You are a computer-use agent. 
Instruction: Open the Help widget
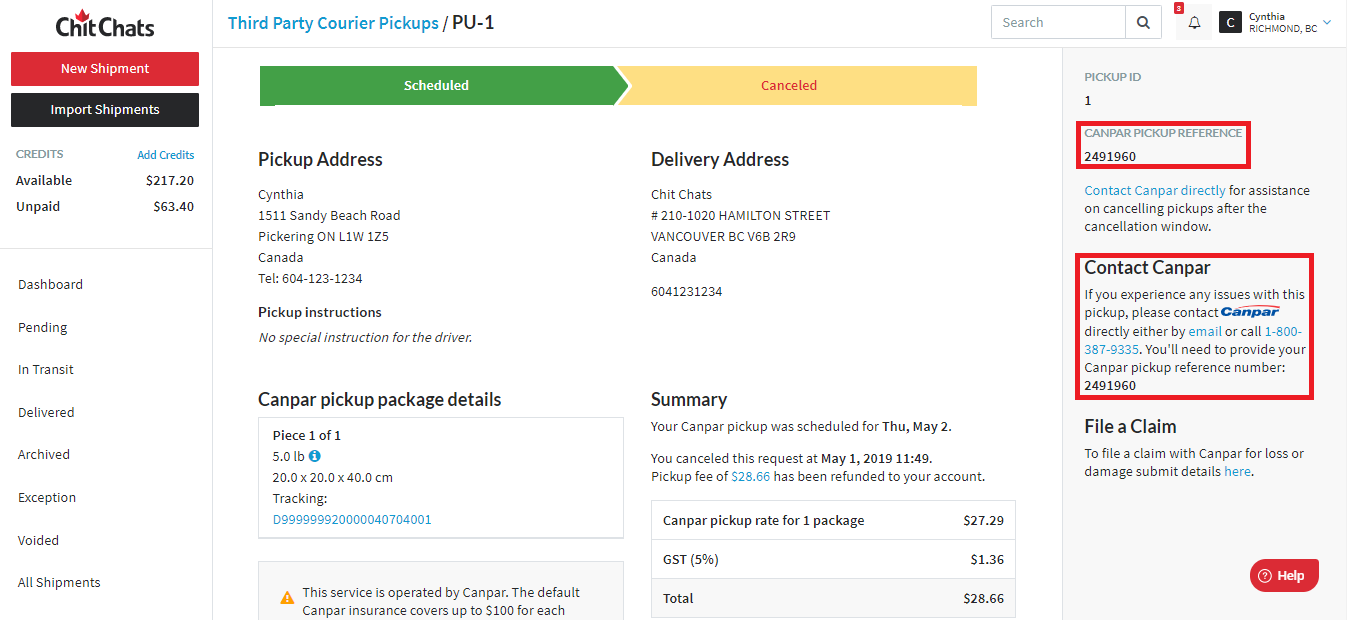coord(1284,575)
